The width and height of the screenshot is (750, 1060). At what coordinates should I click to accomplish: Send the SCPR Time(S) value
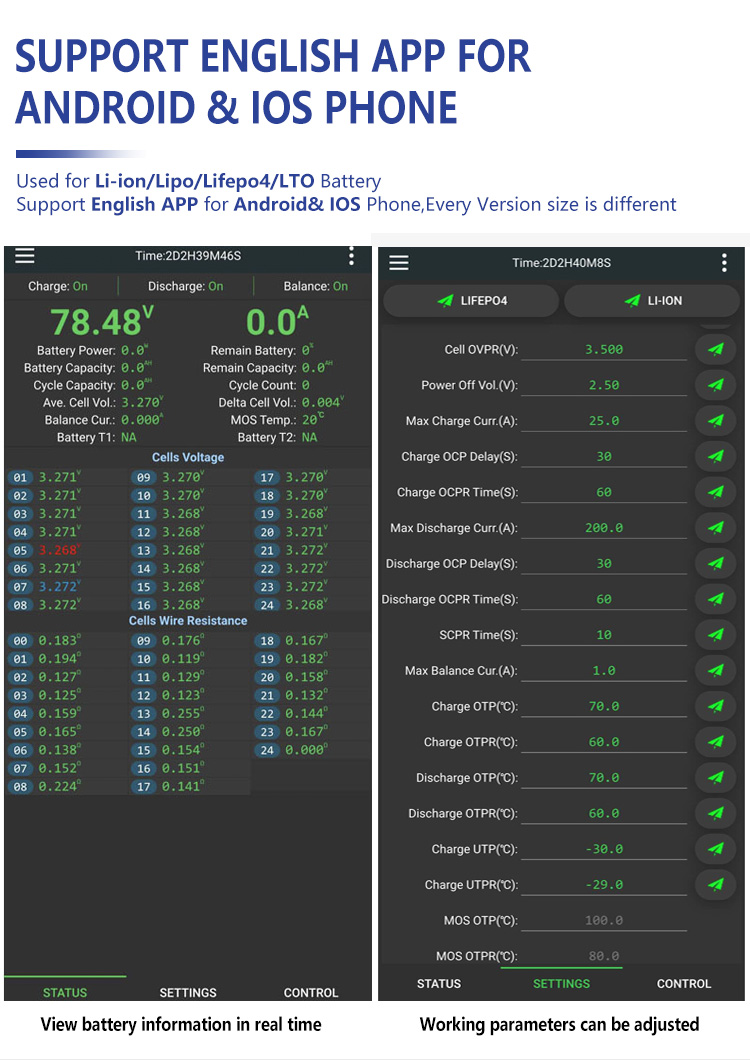[716, 635]
